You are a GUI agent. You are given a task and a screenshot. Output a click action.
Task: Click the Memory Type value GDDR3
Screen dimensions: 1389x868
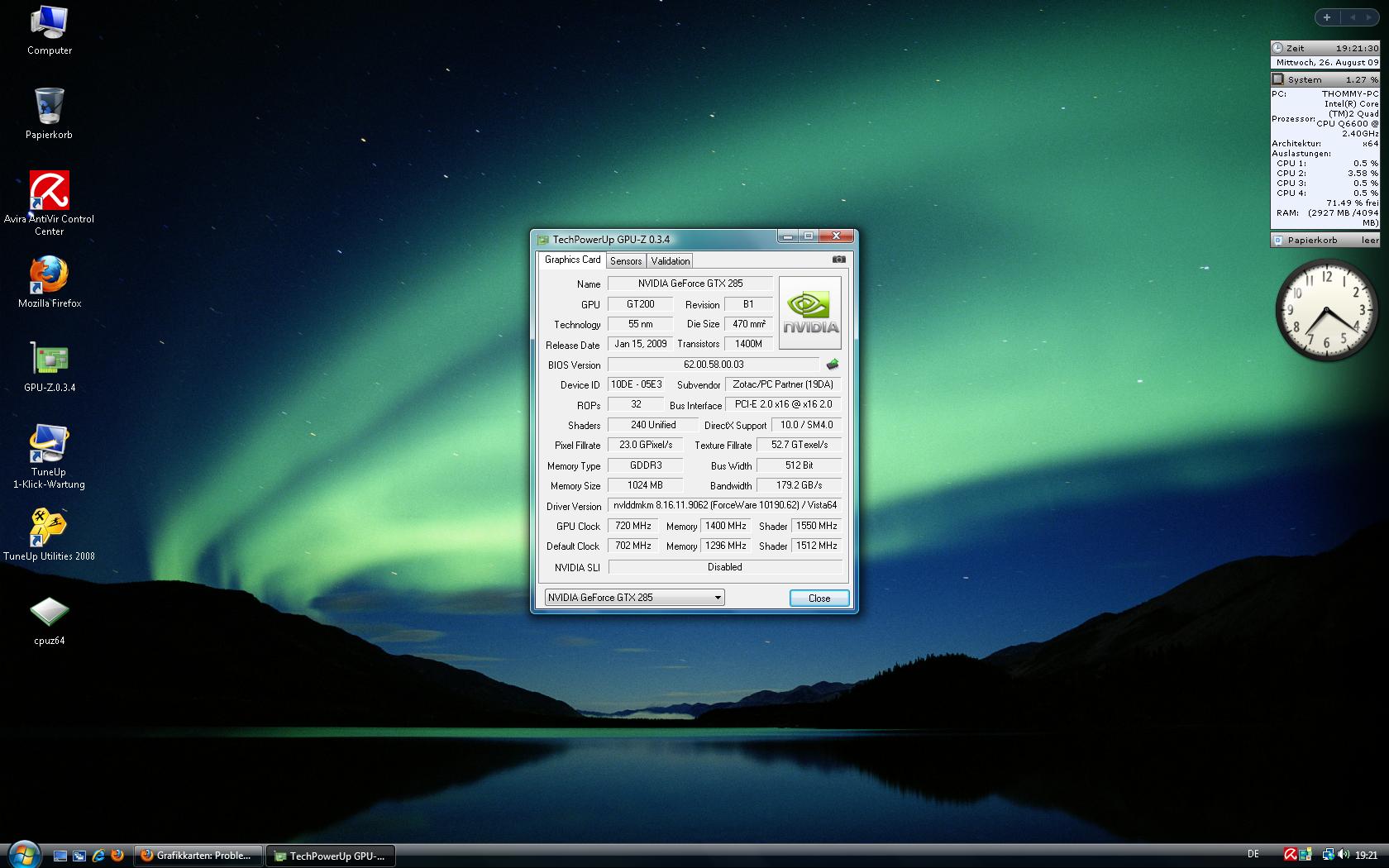645,465
